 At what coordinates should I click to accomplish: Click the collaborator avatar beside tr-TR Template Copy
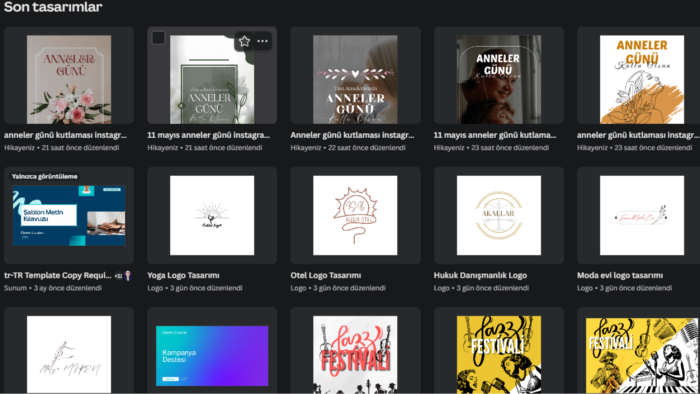pyautogui.click(x=128, y=276)
